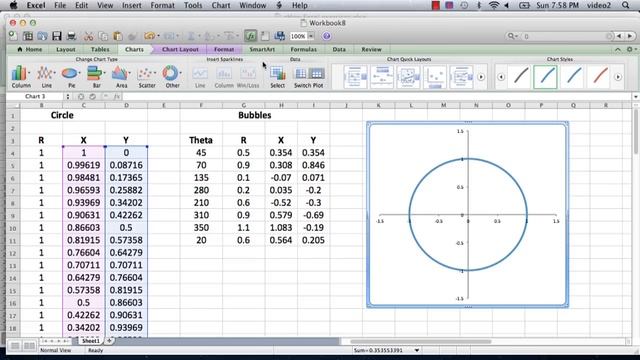The width and height of the screenshot is (640, 360).
Task: Open the Format ribbon tab
Action: pyautogui.click(x=224, y=49)
